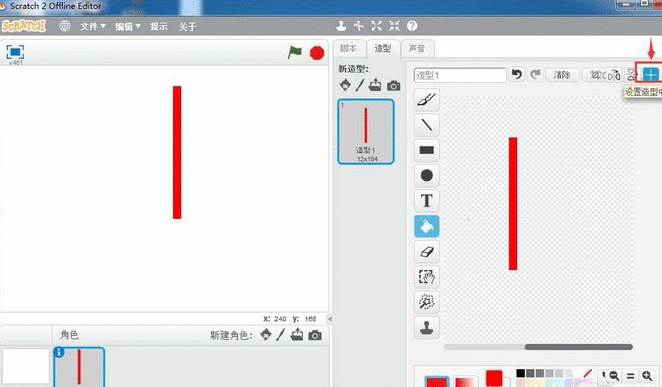Select the Line drawing tool

pyautogui.click(x=426, y=125)
